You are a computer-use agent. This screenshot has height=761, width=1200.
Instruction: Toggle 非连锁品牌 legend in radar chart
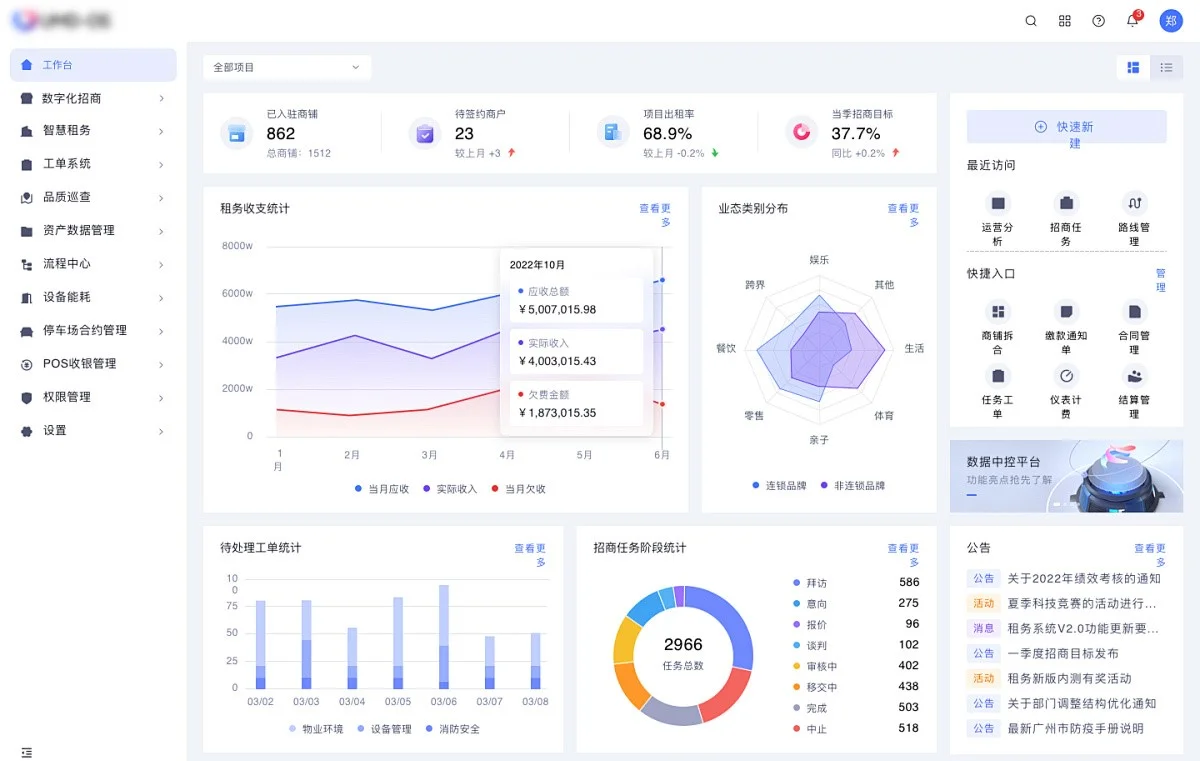point(853,485)
